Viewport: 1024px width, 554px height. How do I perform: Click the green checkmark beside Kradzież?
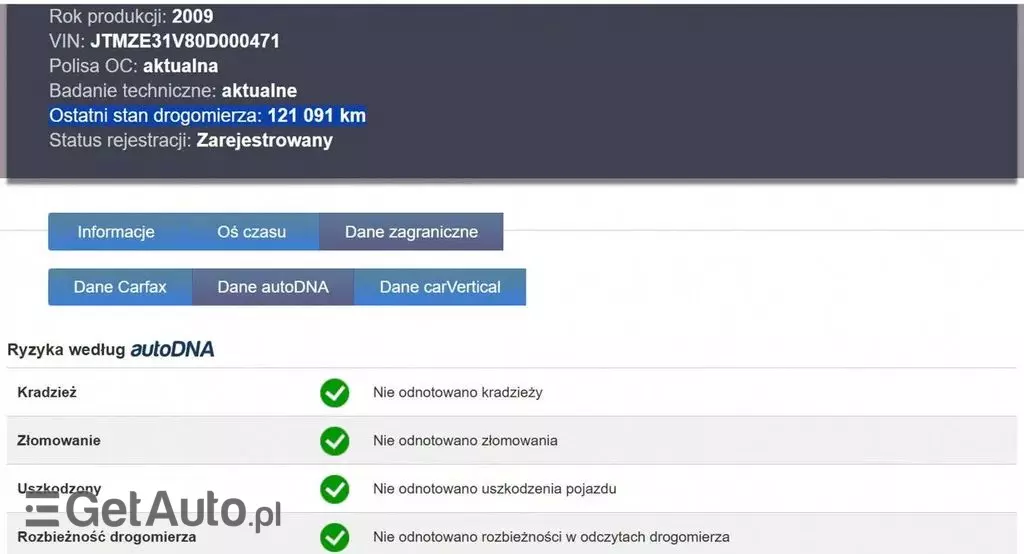(x=334, y=393)
